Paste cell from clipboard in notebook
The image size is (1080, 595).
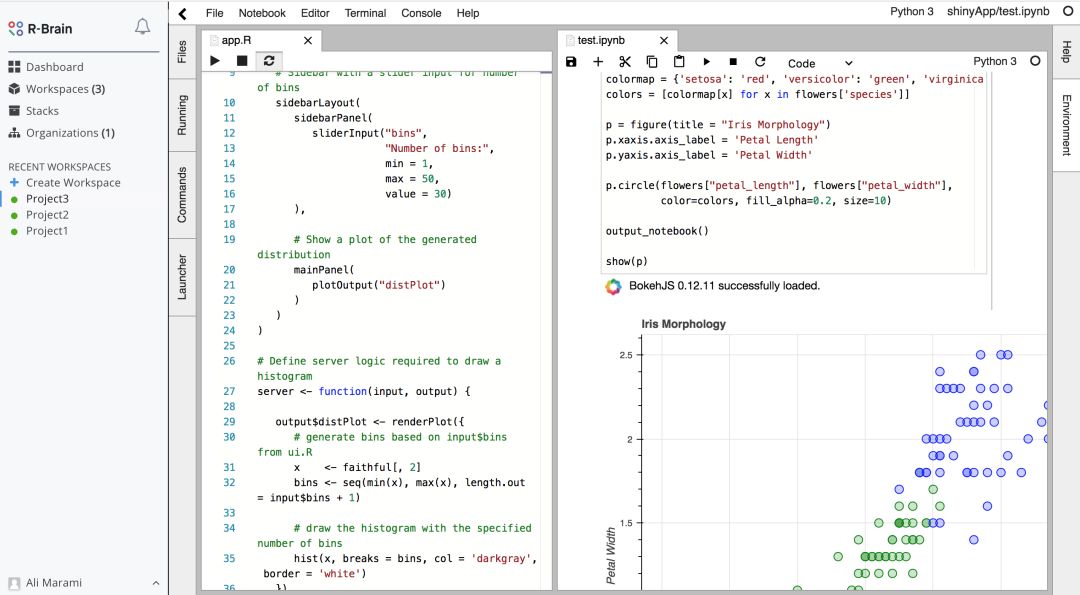[x=679, y=62]
